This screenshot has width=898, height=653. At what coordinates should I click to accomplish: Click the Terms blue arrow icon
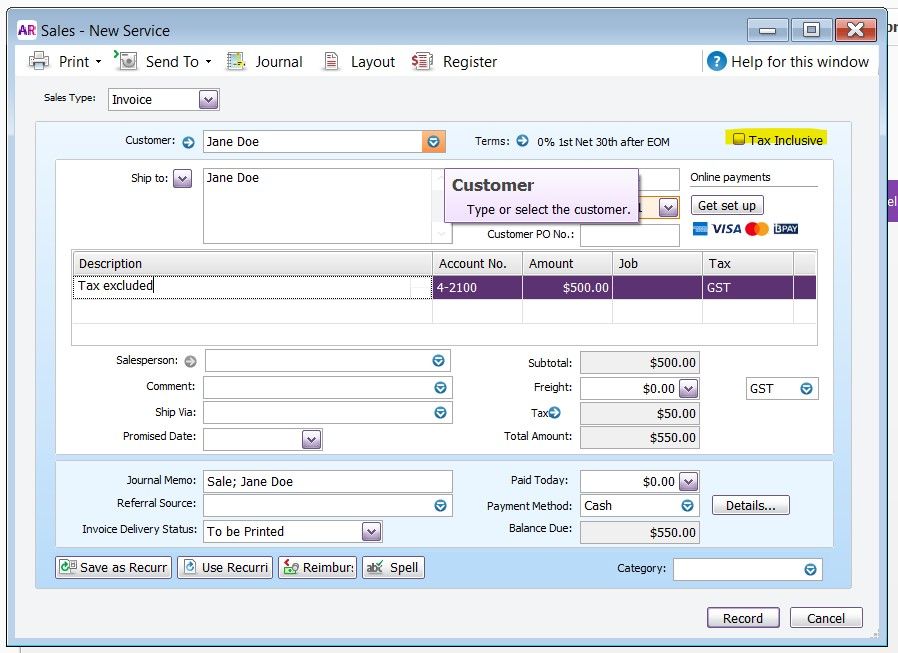pyautogui.click(x=522, y=141)
